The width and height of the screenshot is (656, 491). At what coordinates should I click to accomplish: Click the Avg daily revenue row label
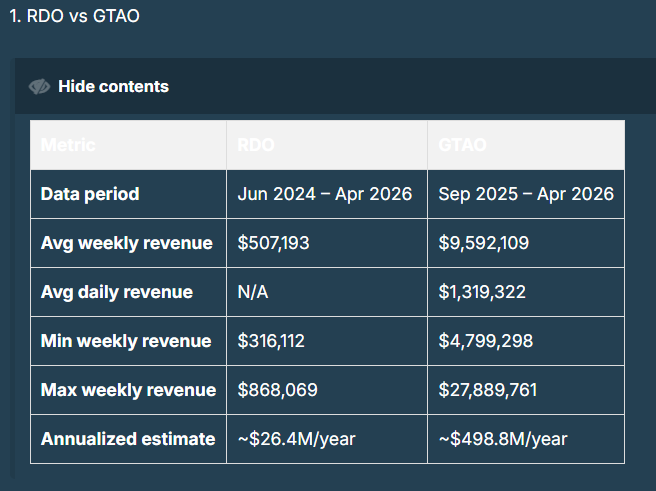tap(117, 292)
